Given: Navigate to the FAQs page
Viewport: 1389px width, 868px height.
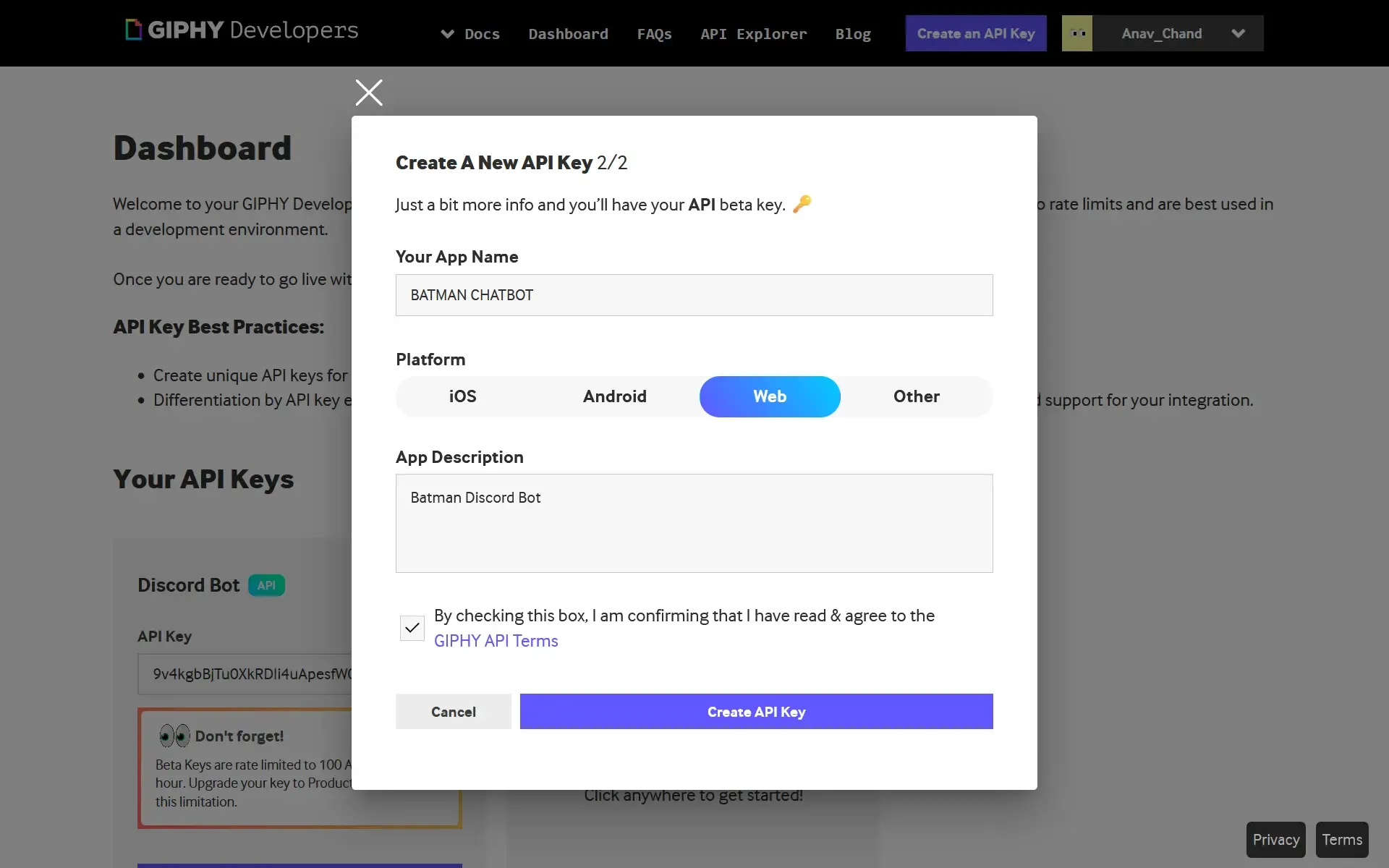Looking at the screenshot, I should point(654,34).
